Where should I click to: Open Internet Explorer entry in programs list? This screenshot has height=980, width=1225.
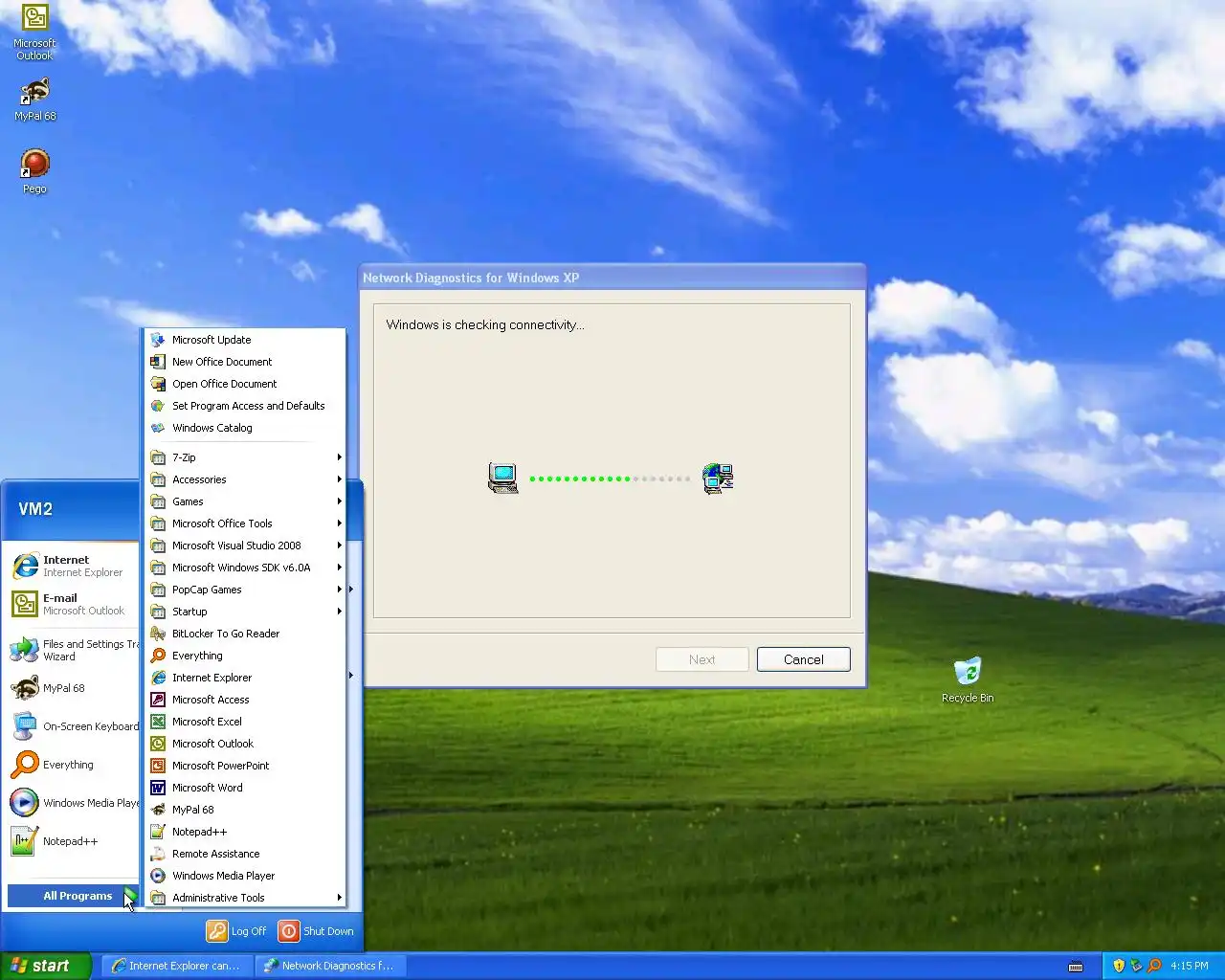point(245,678)
